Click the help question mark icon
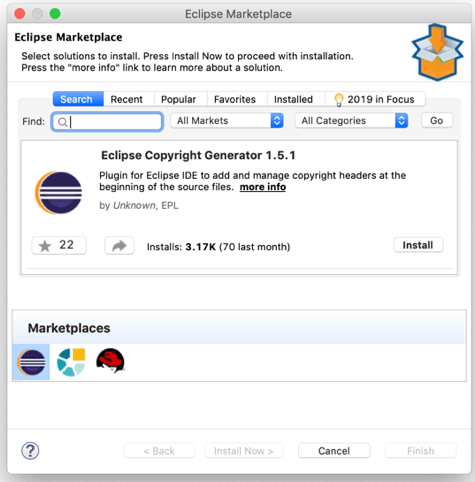The height and width of the screenshot is (482, 475). click(x=30, y=451)
